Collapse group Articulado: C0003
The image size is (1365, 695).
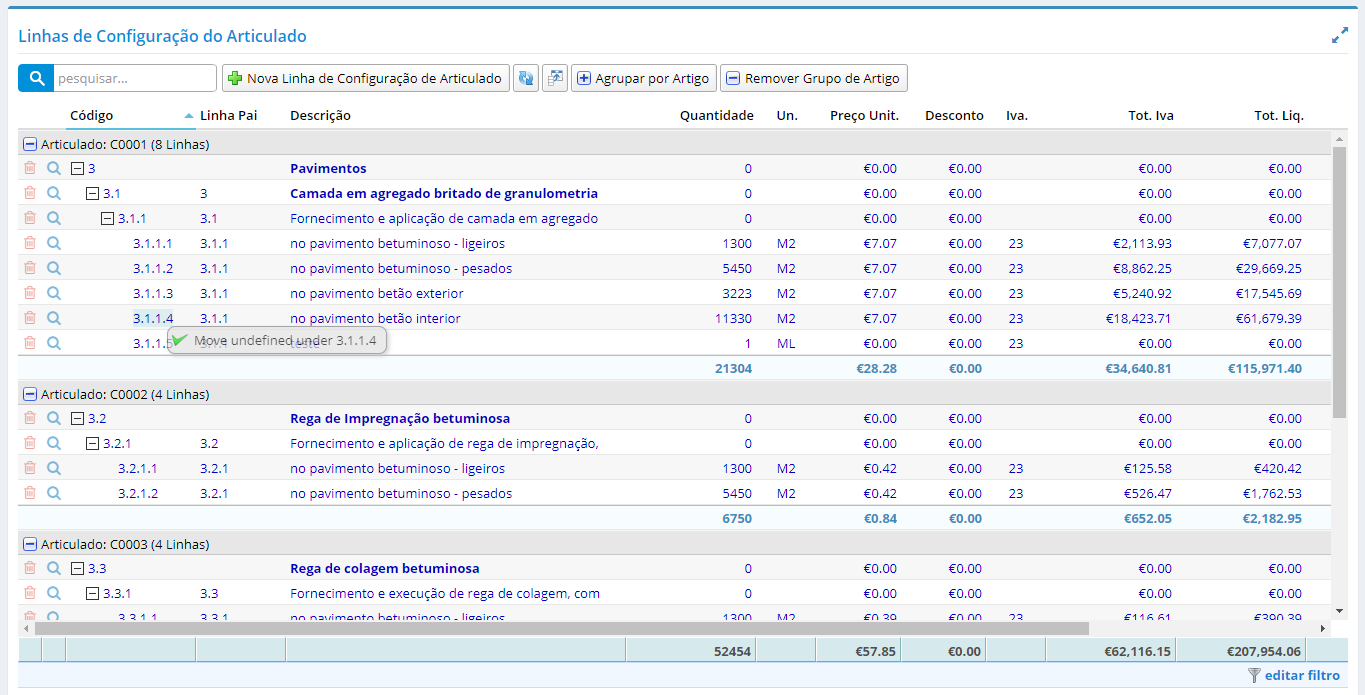point(29,544)
